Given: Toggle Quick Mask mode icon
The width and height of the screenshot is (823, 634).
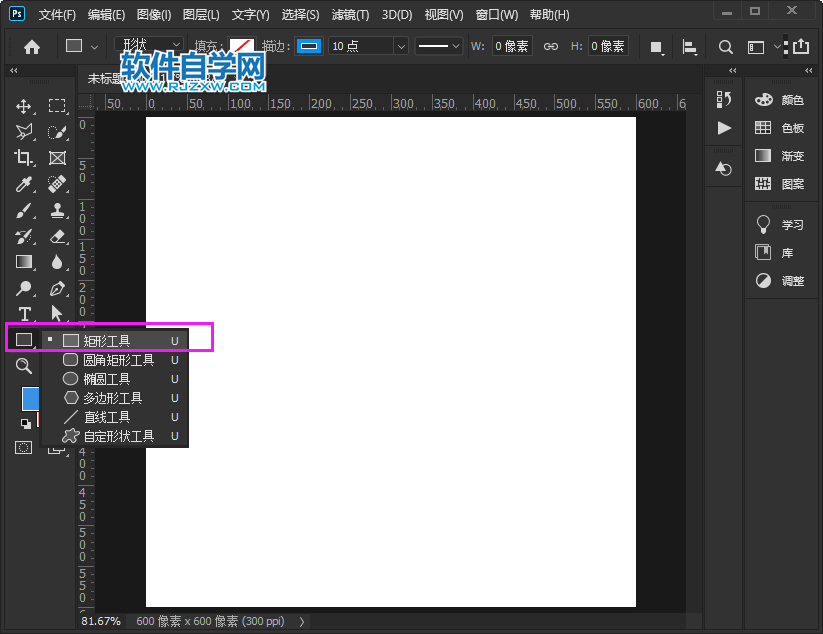Looking at the screenshot, I should tap(23, 448).
